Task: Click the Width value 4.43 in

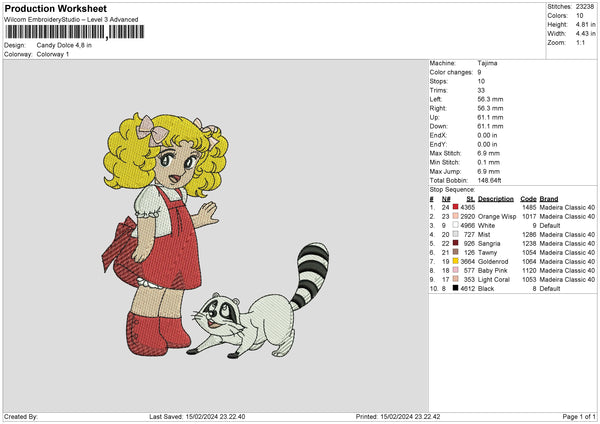Action: click(585, 34)
